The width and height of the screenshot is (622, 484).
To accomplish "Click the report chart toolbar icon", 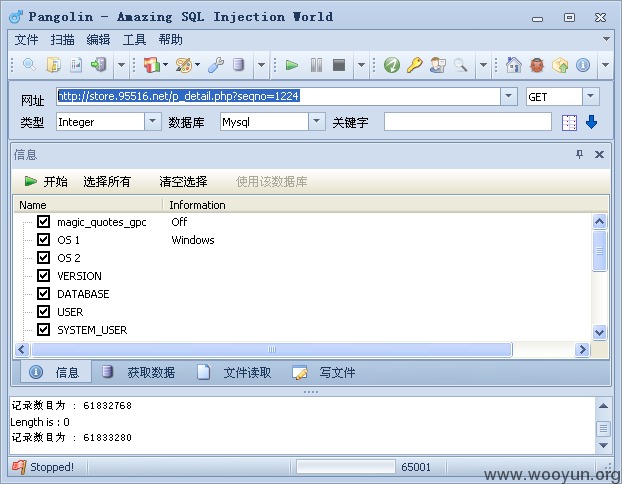I will (76, 65).
